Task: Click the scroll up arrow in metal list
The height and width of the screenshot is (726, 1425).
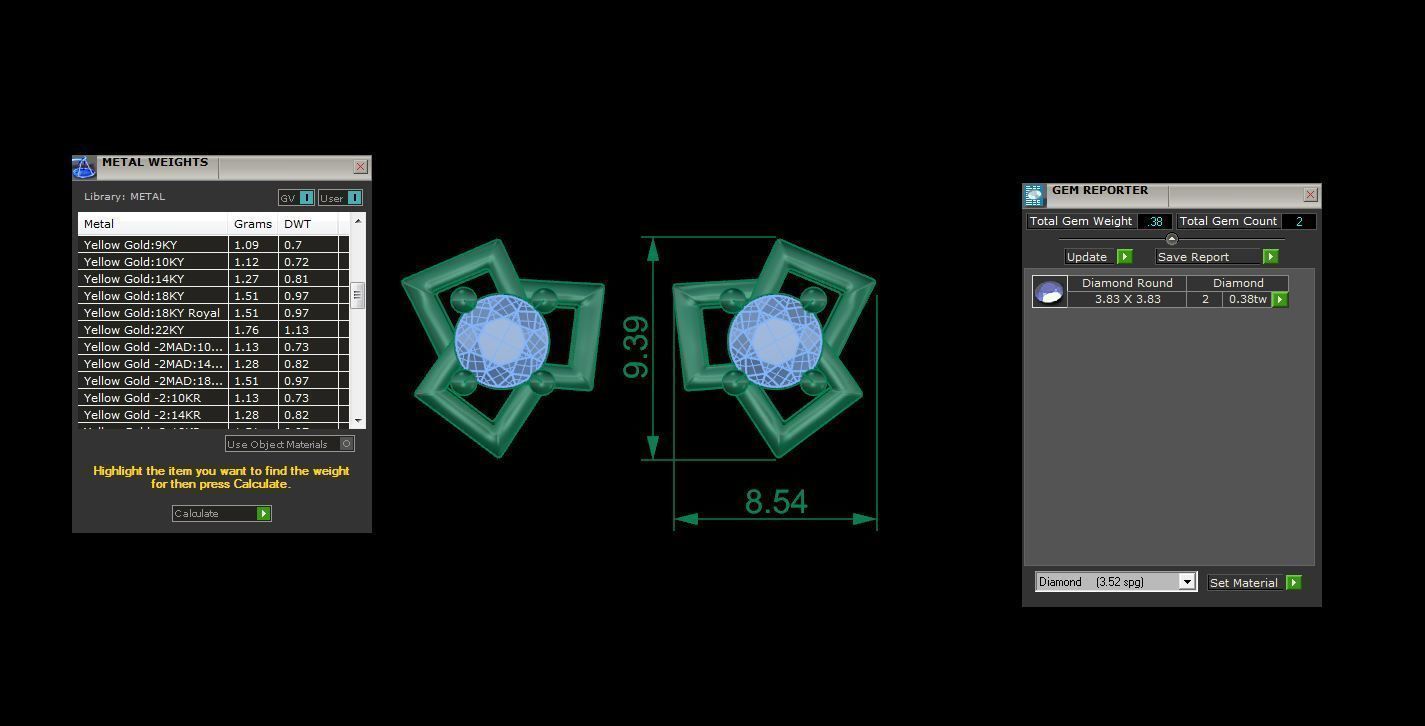Action: pos(358,220)
